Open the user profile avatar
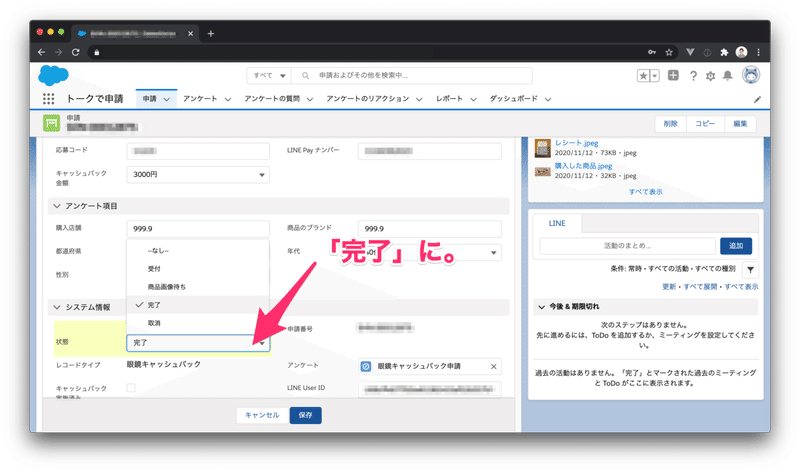Screen dimensions: 800x472 click(x=751, y=75)
